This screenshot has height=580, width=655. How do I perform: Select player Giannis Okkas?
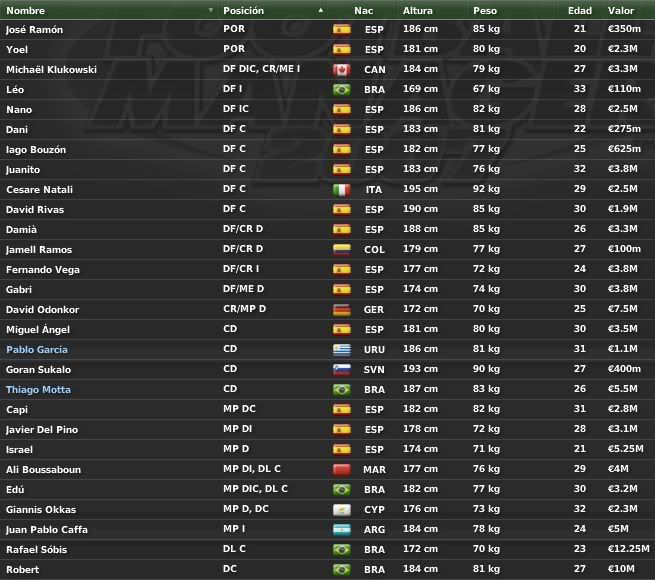41,509
